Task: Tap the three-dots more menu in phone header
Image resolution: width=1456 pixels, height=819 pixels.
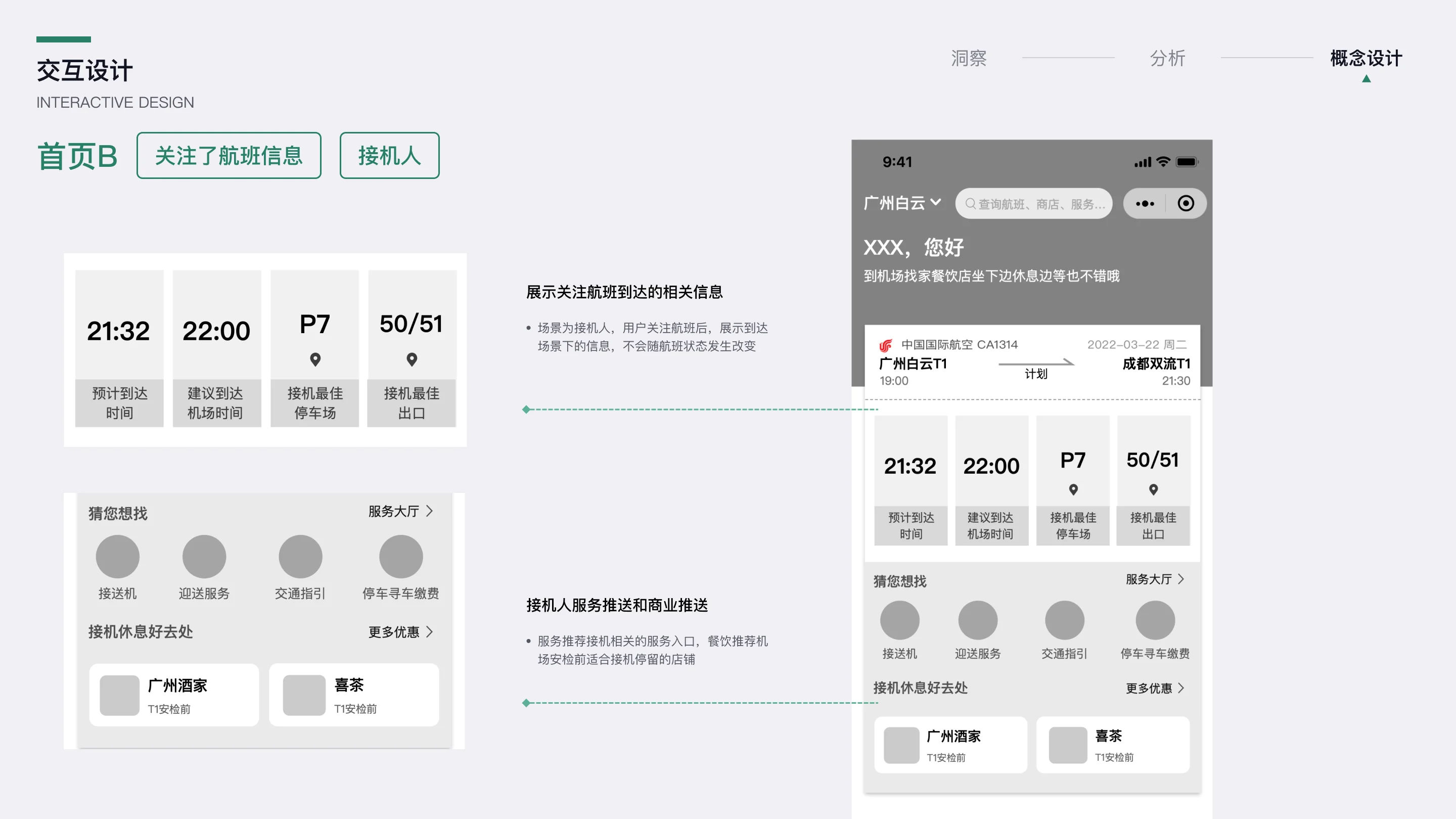Action: (1145, 203)
